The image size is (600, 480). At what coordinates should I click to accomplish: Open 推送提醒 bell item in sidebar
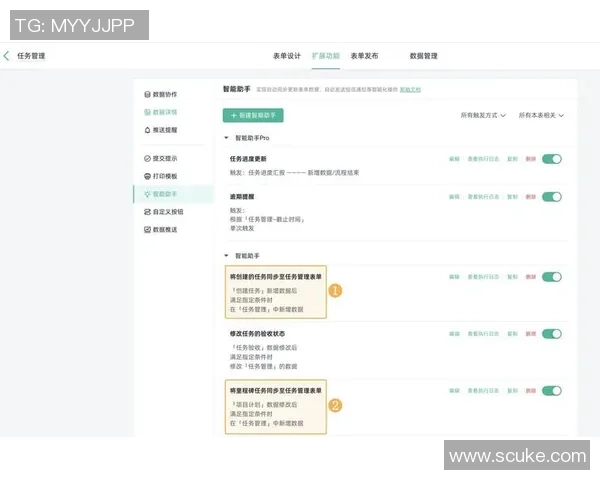(x=161, y=130)
